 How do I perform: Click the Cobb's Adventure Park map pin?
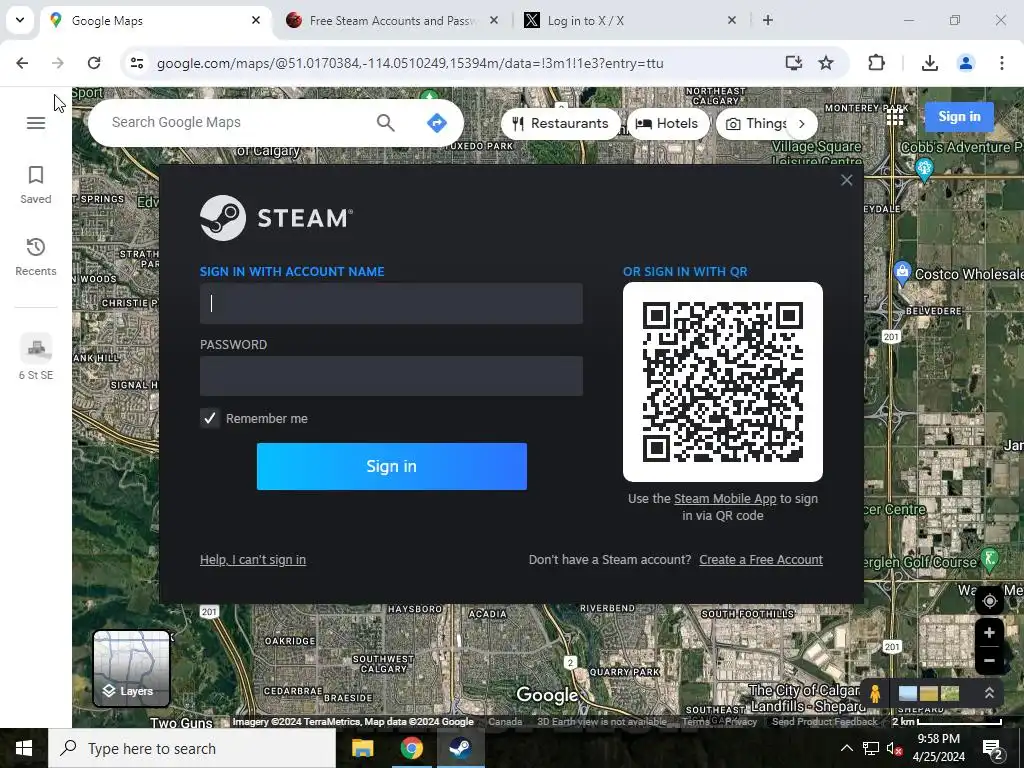pos(923,169)
